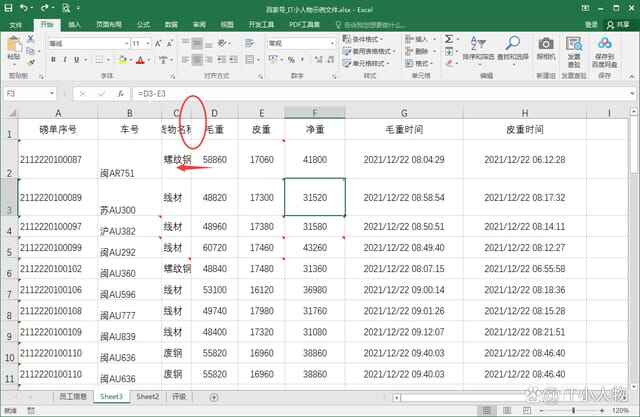Screen dimensions: 640x417
Task: Switch to the Insert ribbon tab
Action: coord(74,25)
